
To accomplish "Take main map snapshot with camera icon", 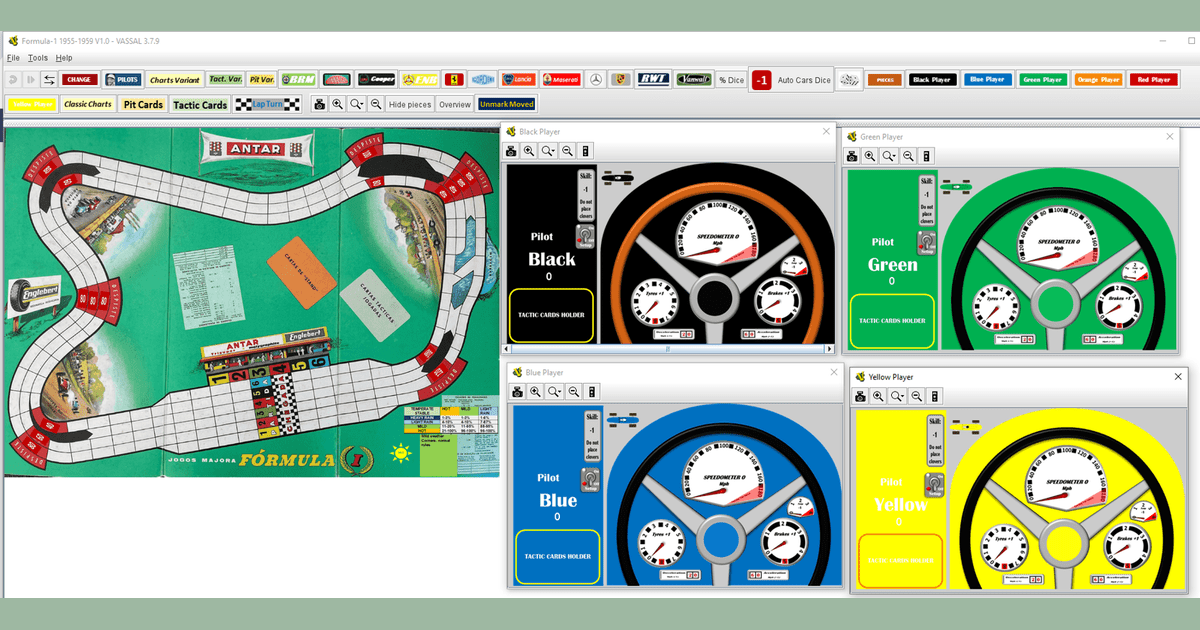I will [319, 104].
